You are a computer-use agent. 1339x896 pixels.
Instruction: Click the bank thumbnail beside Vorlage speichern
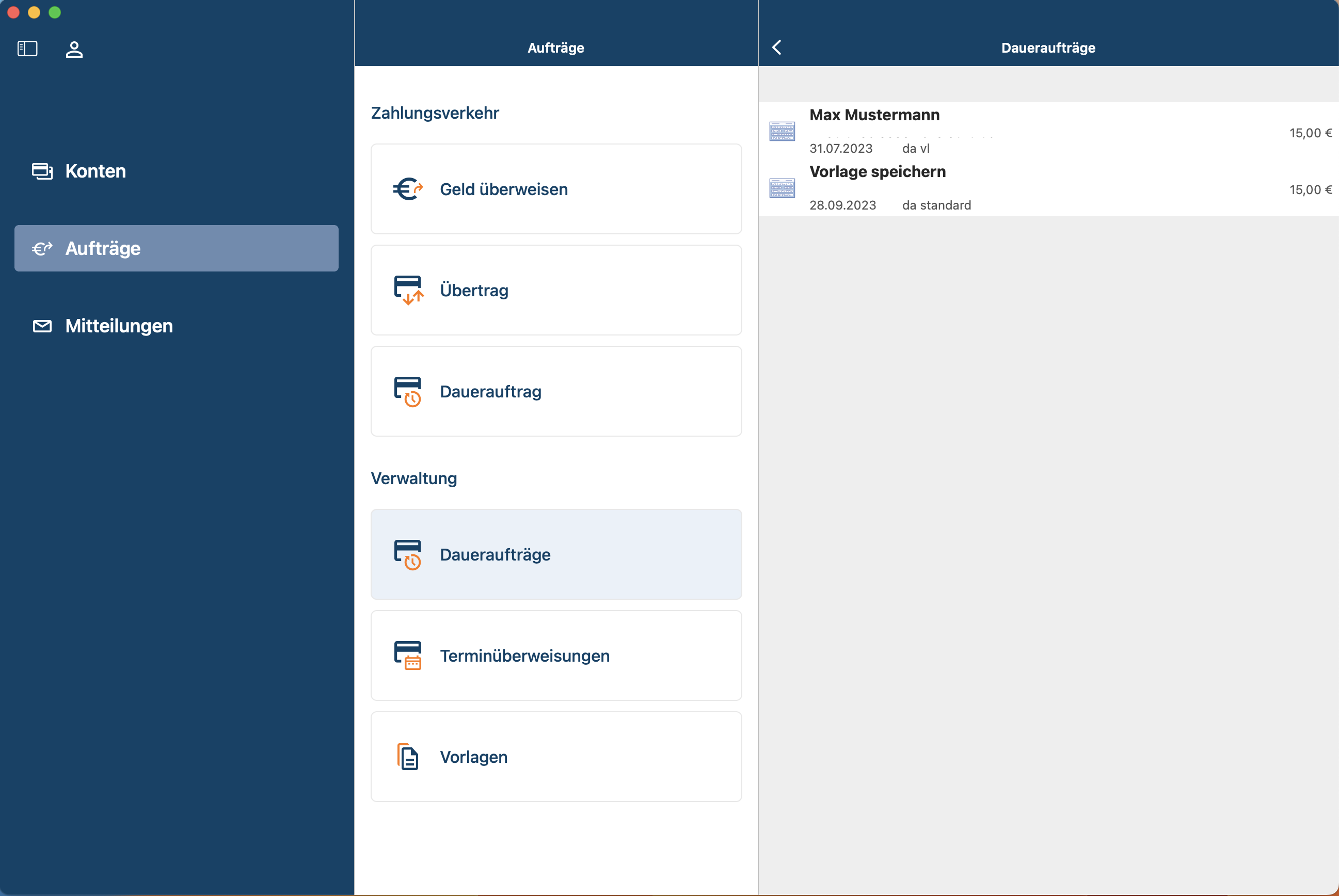click(x=782, y=187)
